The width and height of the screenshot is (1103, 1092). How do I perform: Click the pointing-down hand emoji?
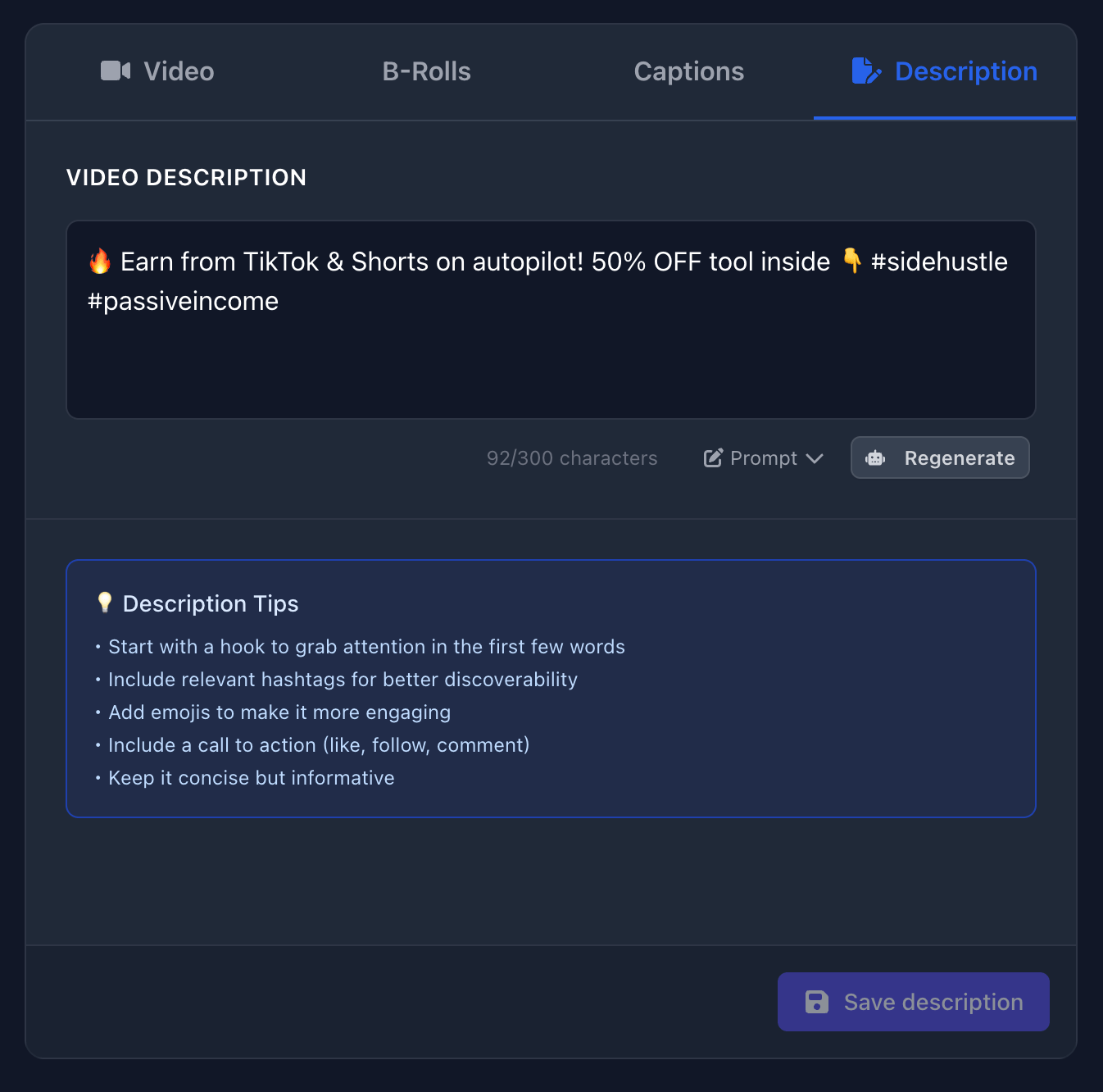pyautogui.click(x=851, y=261)
